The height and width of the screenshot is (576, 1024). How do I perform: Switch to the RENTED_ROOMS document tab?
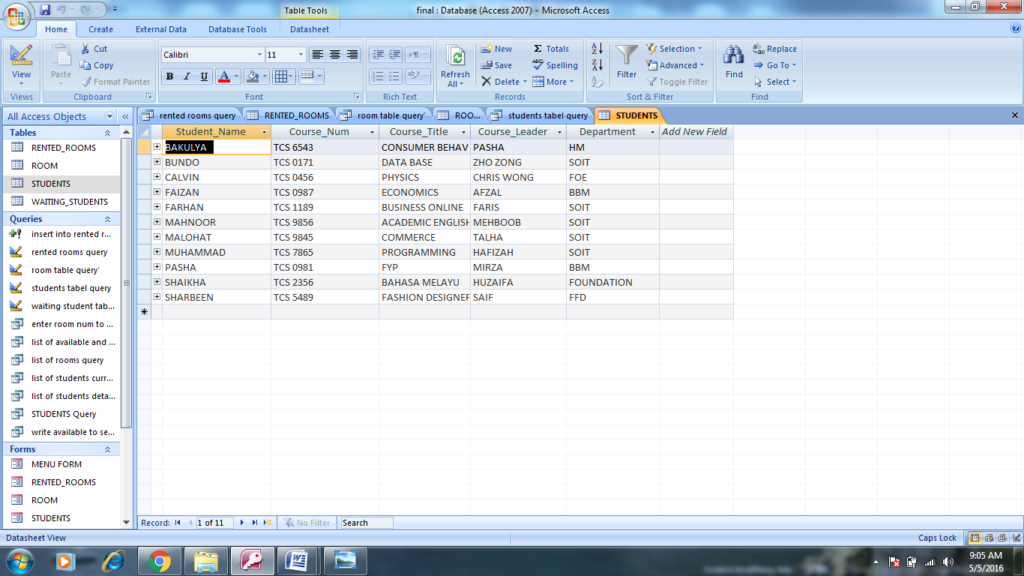click(289, 116)
